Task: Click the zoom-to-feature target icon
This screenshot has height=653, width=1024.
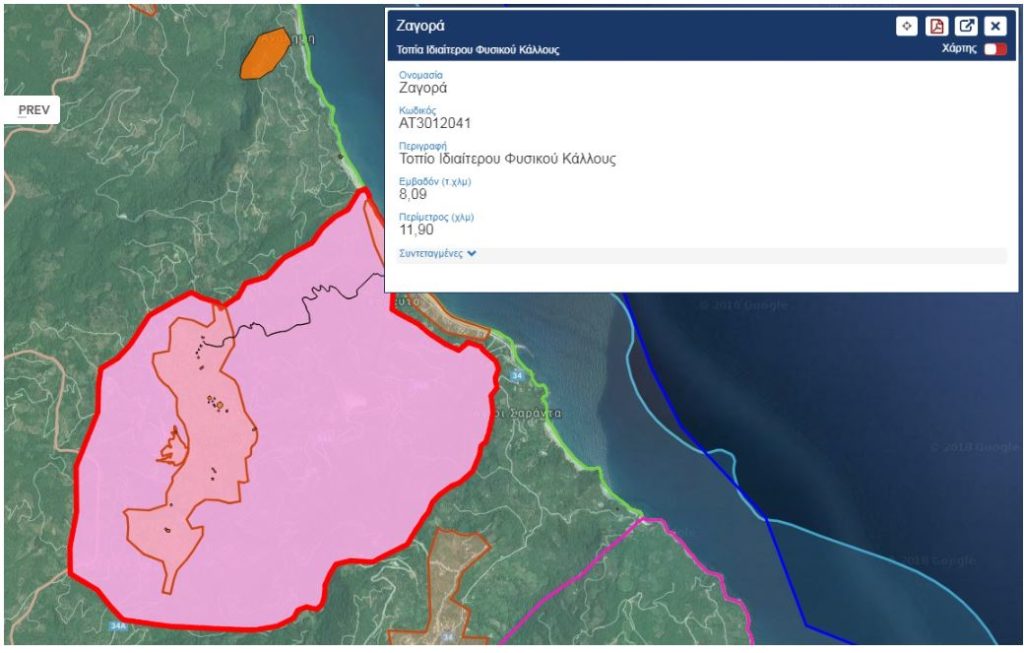Action: (907, 27)
